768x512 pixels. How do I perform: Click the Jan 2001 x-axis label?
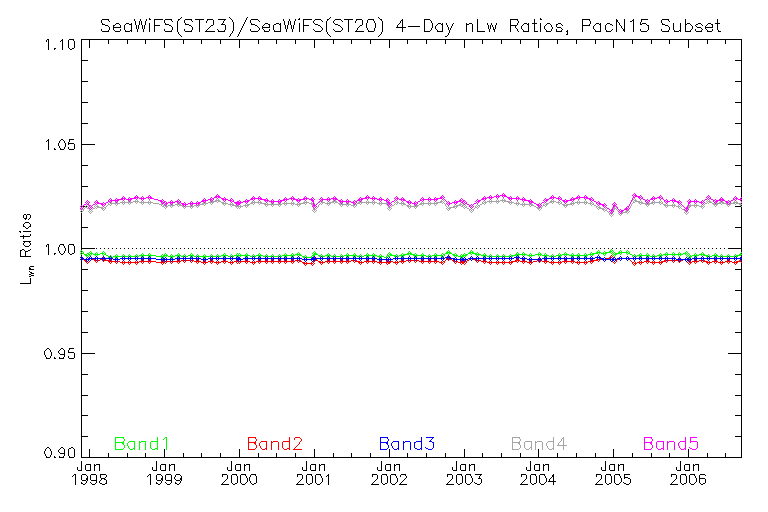(313, 473)
